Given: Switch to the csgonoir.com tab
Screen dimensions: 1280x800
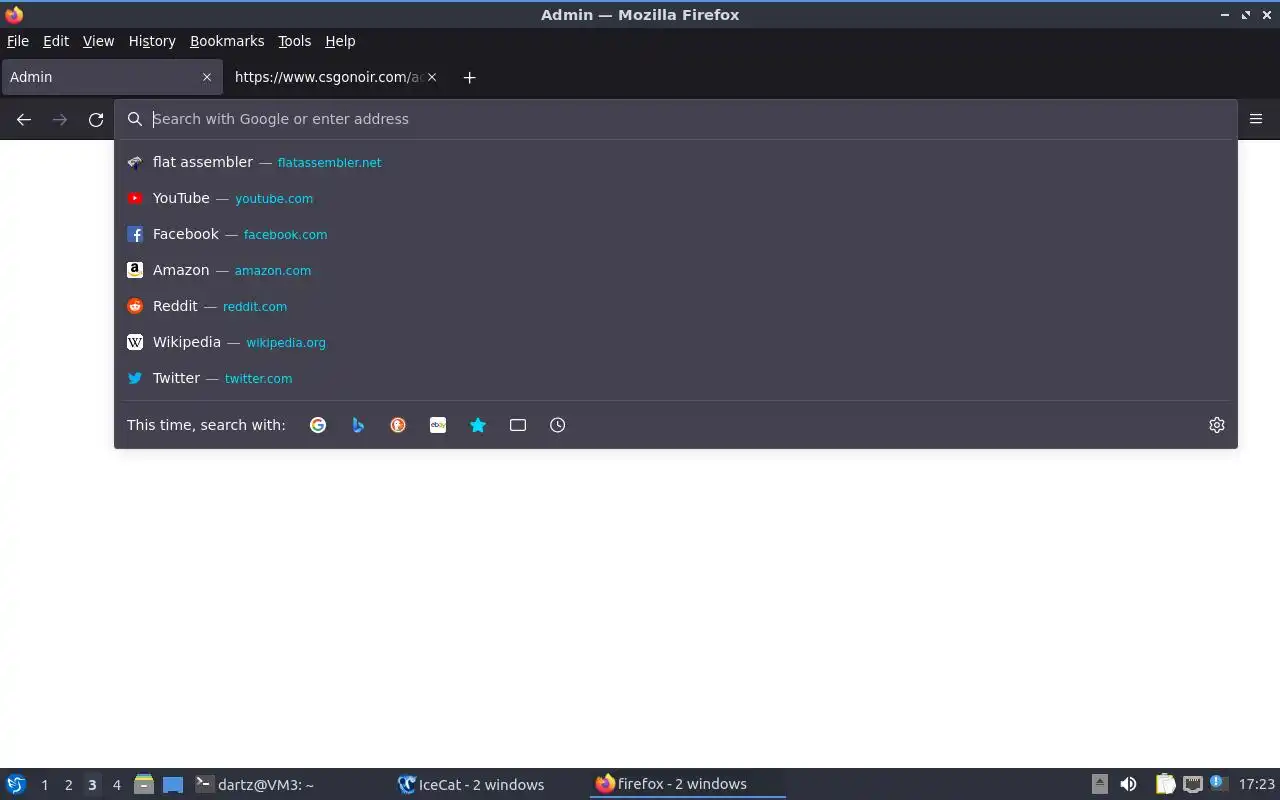Looking at the screenshot, I should (335, 77).
